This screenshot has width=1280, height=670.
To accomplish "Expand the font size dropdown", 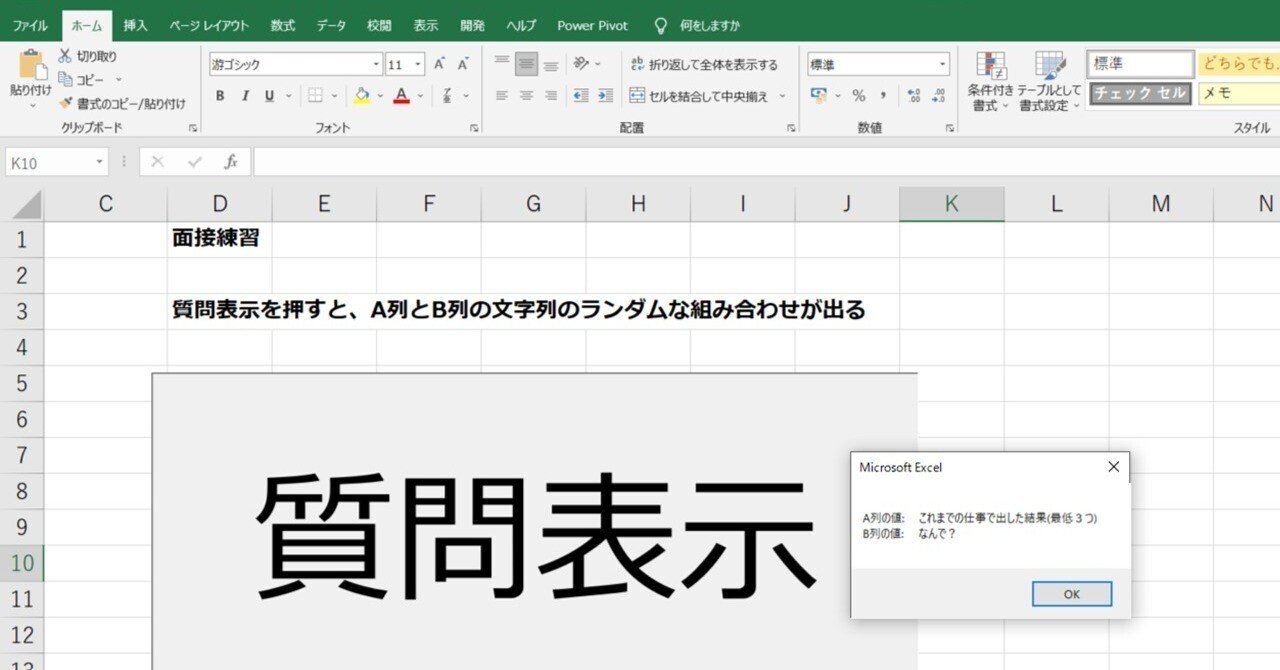I will 418,63.
